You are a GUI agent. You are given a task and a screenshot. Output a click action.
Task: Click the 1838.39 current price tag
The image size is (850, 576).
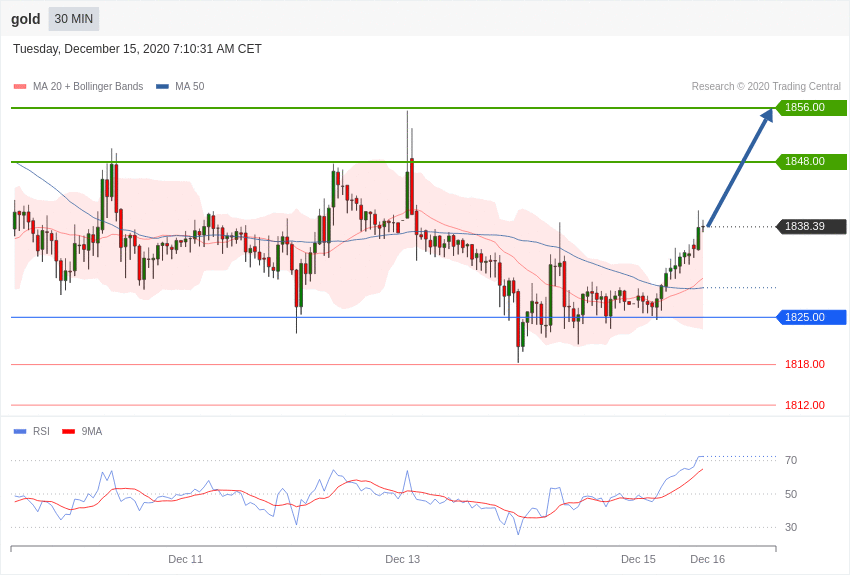click(811, 226)
